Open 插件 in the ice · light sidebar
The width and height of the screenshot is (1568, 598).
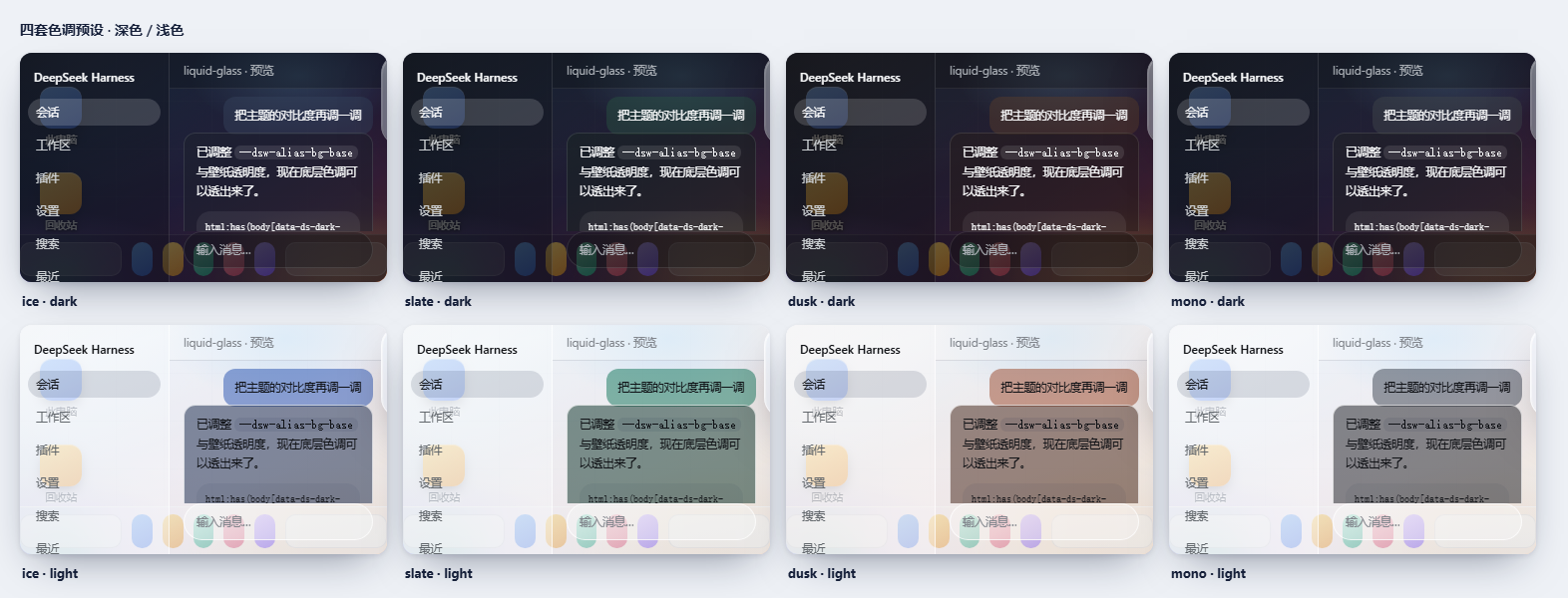tap(48, 449)
